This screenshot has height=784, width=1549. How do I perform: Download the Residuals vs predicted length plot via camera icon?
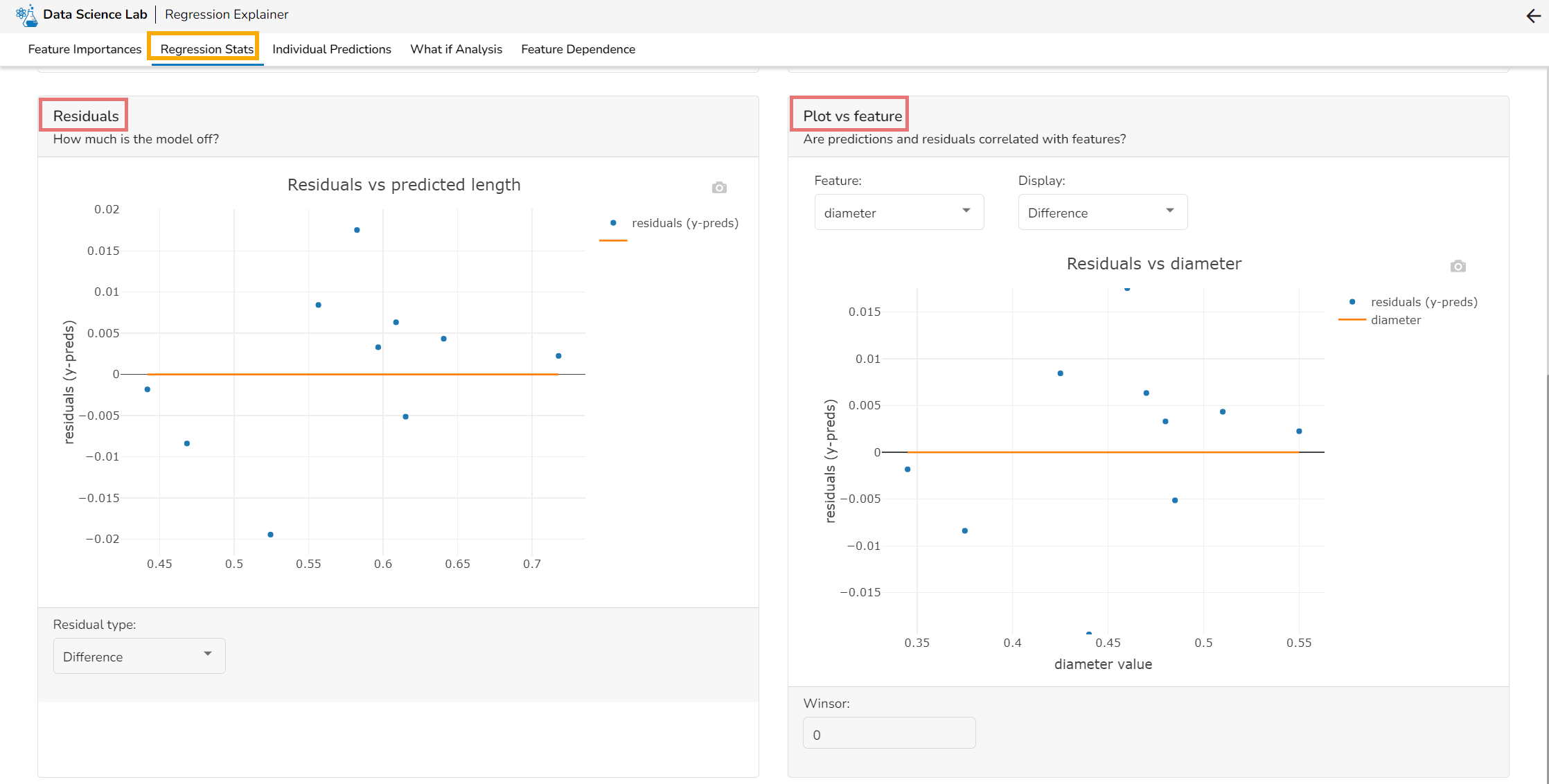pos(718,187)
